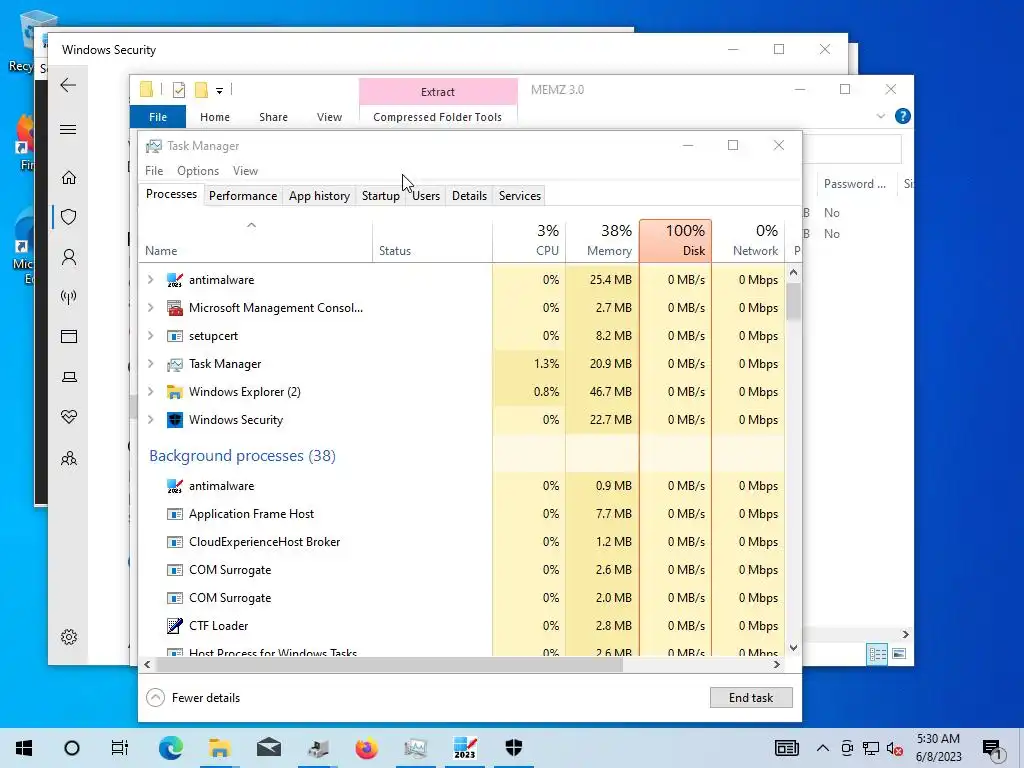Open Firefox from the taskbar
This screenshot has width=1024, height=768.
click(366, 748)
